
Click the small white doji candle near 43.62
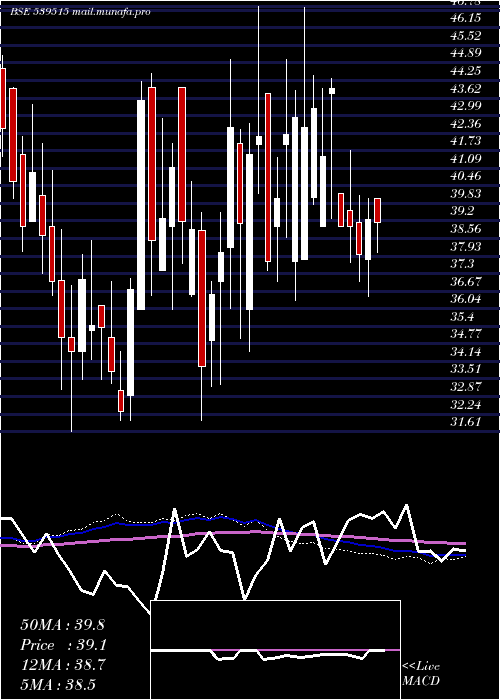click(332, 91)
